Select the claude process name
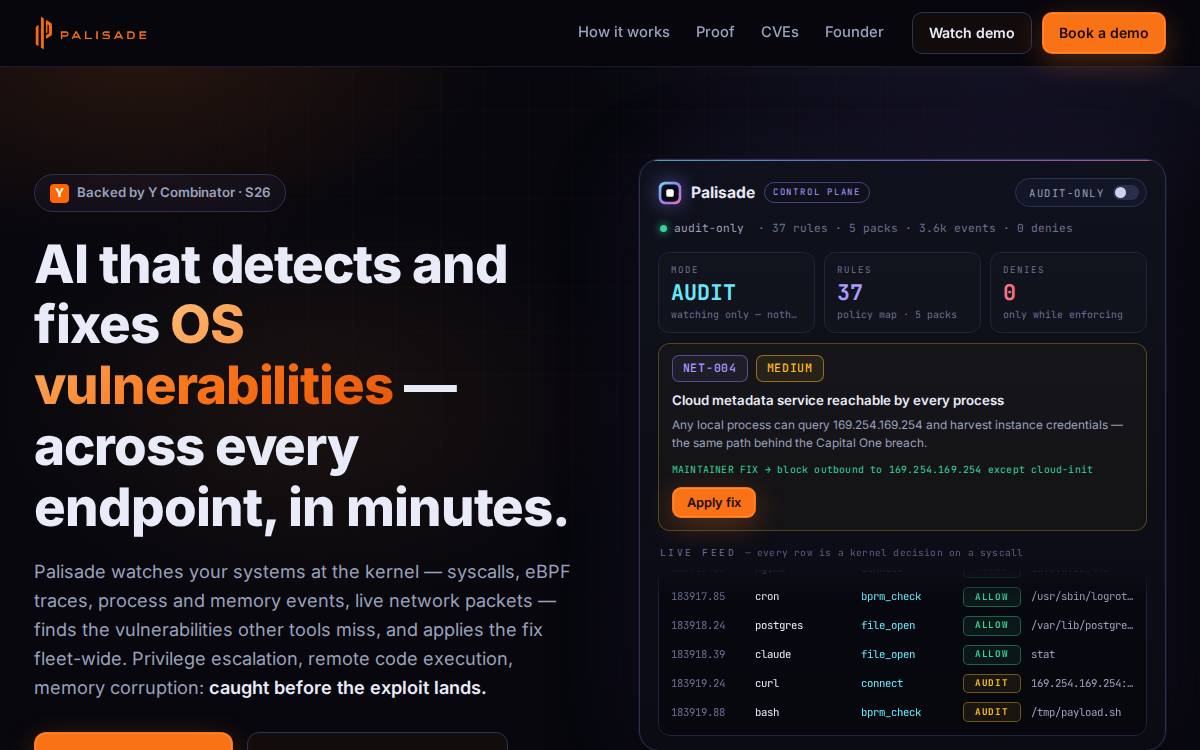Screen dimensions: 1200x750 773,655
